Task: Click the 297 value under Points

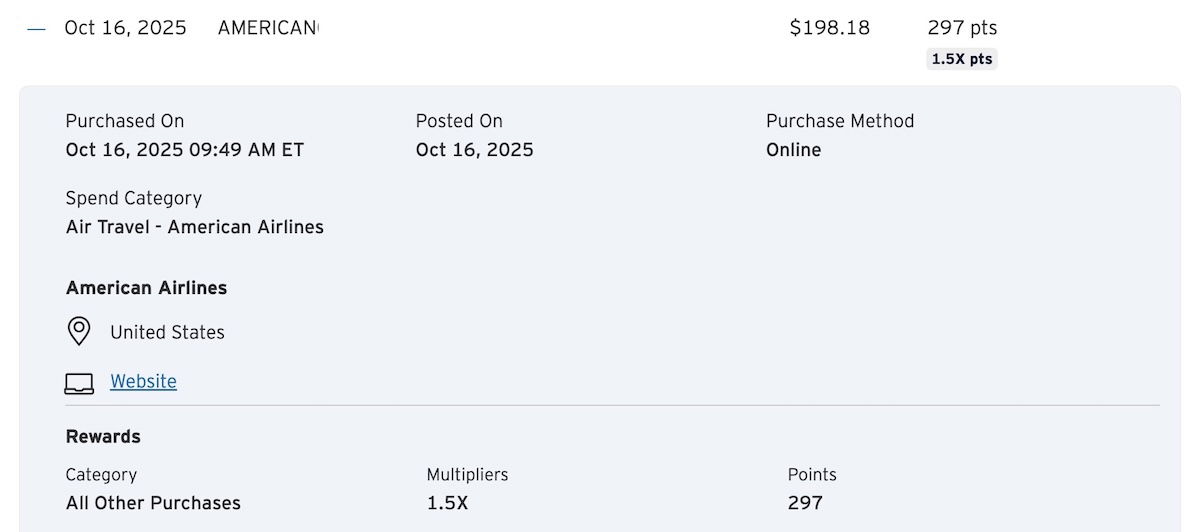Action: click(804, 503)
